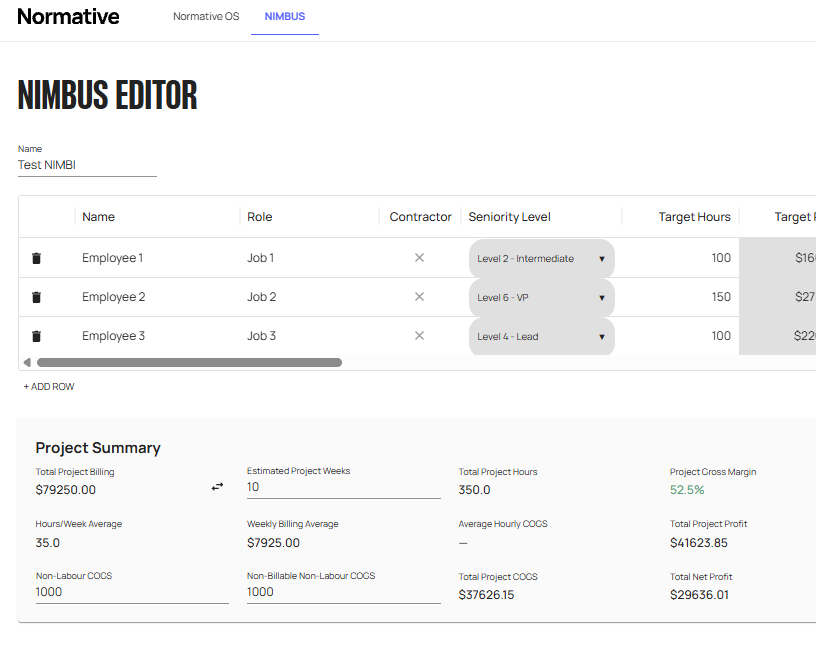Delete the Employee 1 row via trash icon
This screenshot has width=816, height=669.
pos(36,258)
